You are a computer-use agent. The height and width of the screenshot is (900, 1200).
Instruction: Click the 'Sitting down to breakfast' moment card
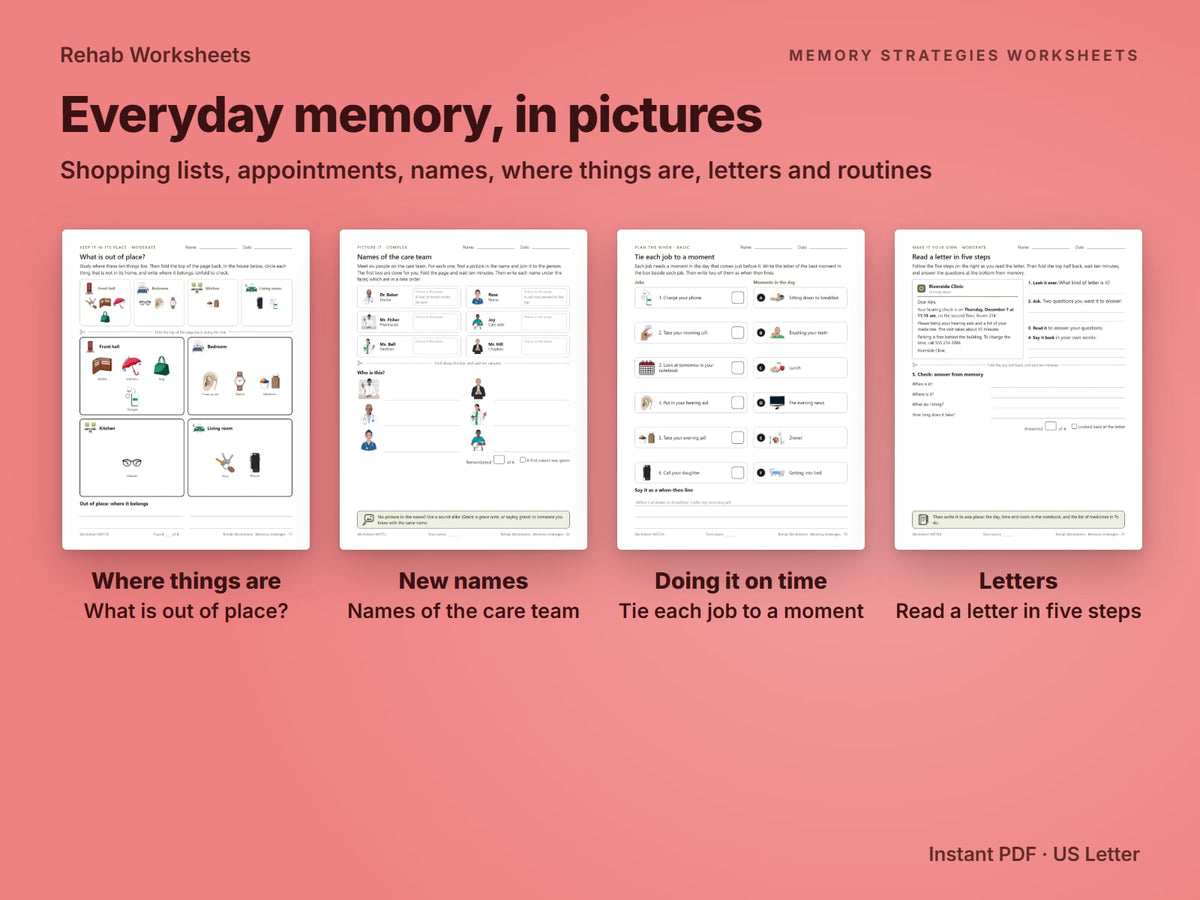[x=800, y=298]
